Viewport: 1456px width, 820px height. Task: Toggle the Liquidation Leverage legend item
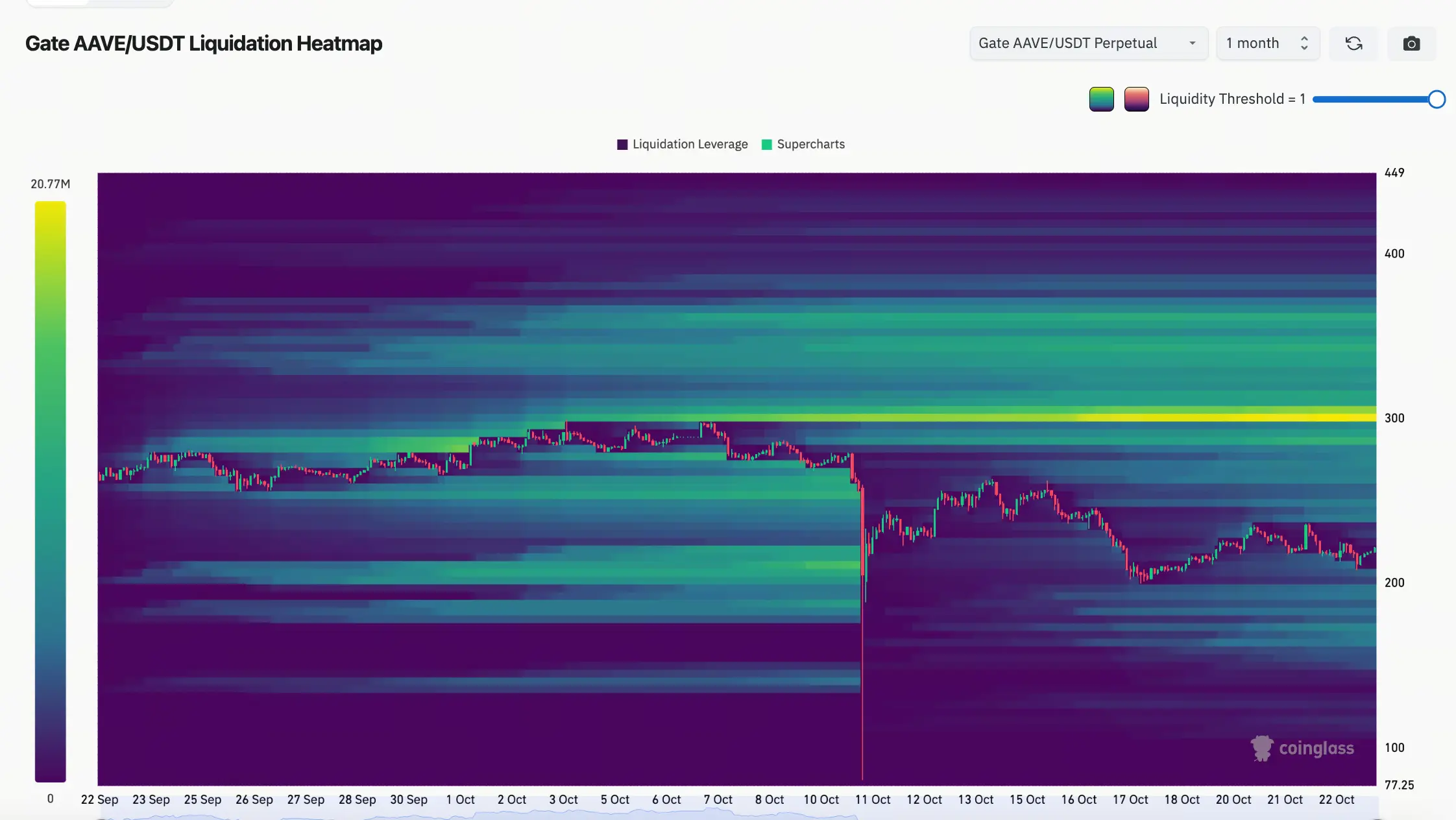tap(690, 144)
